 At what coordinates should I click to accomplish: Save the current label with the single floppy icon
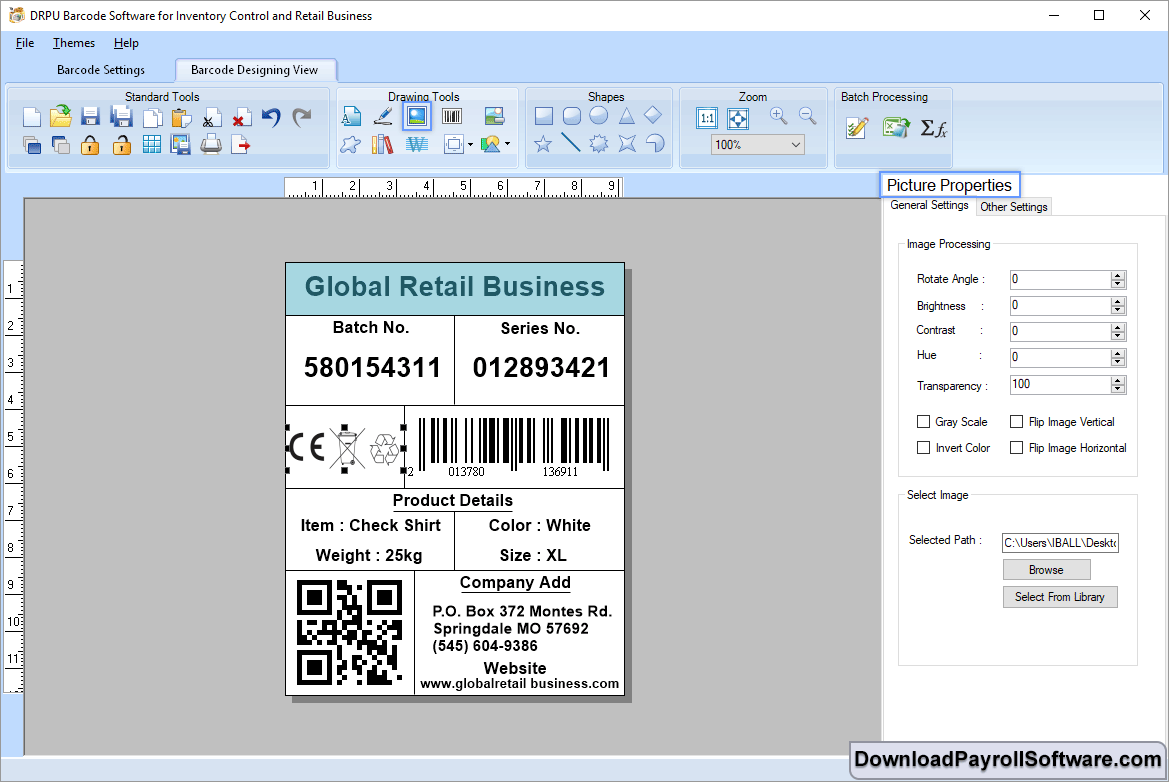pos(91,116)
